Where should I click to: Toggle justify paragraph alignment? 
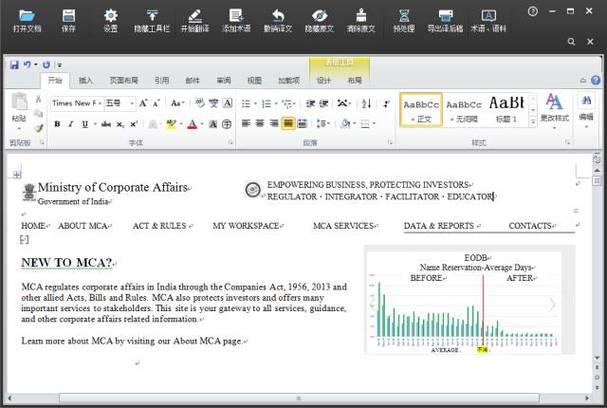288,123
